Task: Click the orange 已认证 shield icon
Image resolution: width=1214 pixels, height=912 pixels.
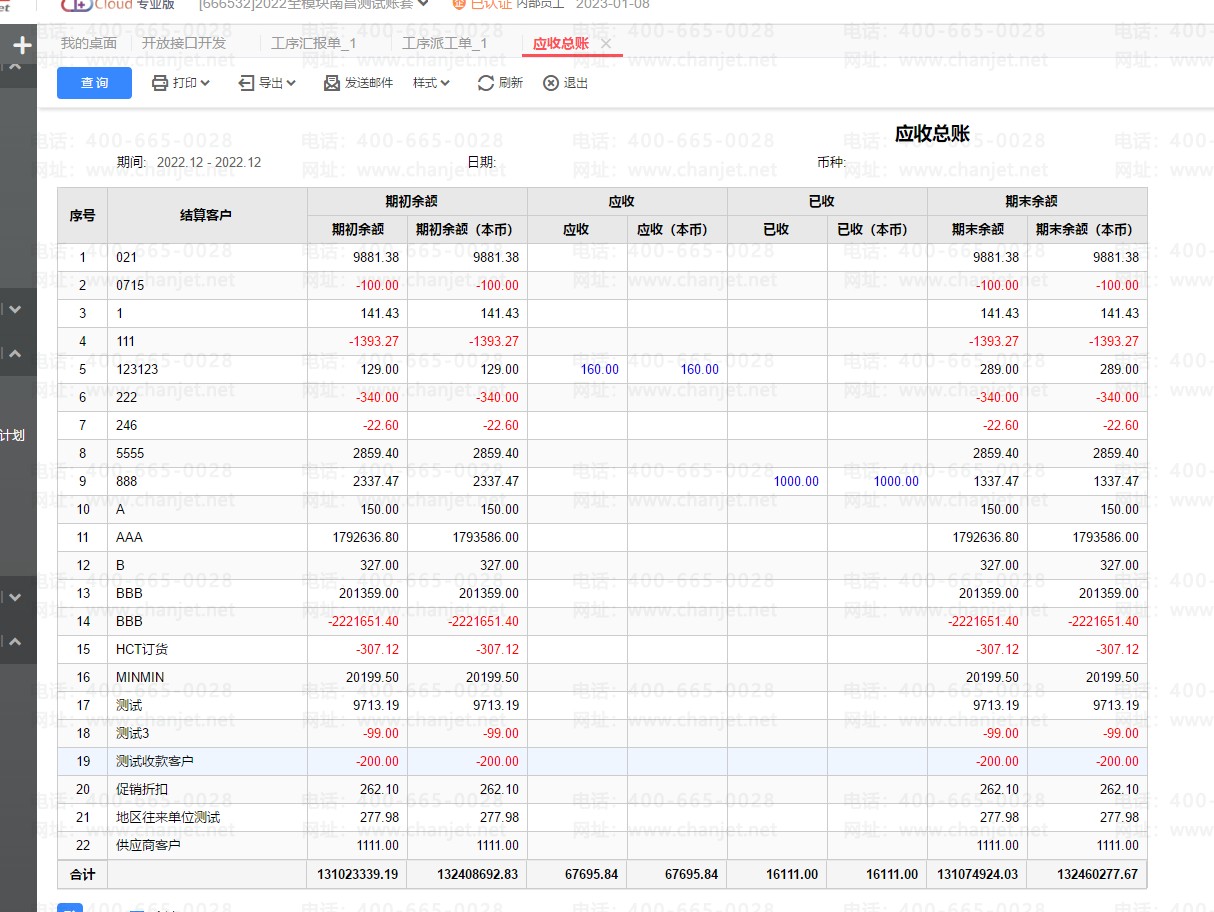Action: (458, 4)
